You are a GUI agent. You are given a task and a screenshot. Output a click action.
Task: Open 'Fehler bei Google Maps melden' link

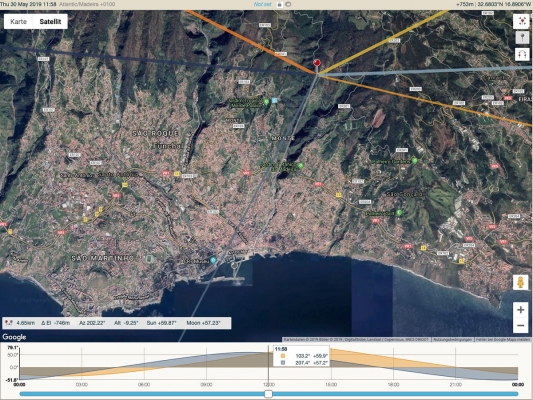pyautogui.click(x=503, y=340)
